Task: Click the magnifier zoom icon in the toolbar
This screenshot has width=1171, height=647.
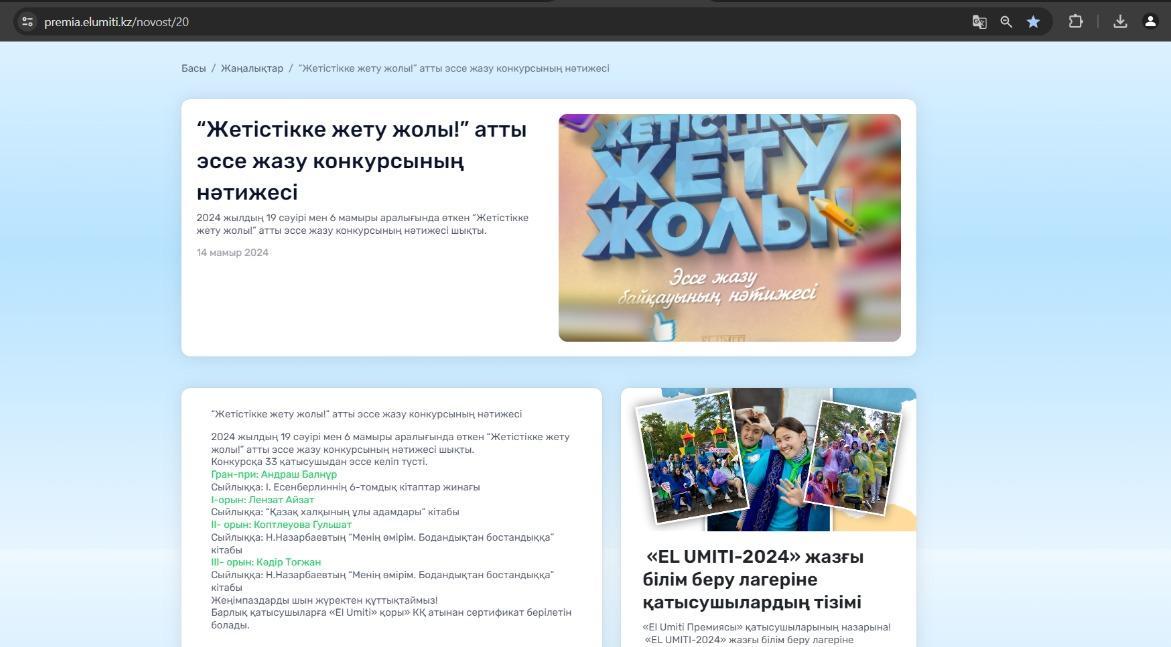Action: pos(1006,20)
